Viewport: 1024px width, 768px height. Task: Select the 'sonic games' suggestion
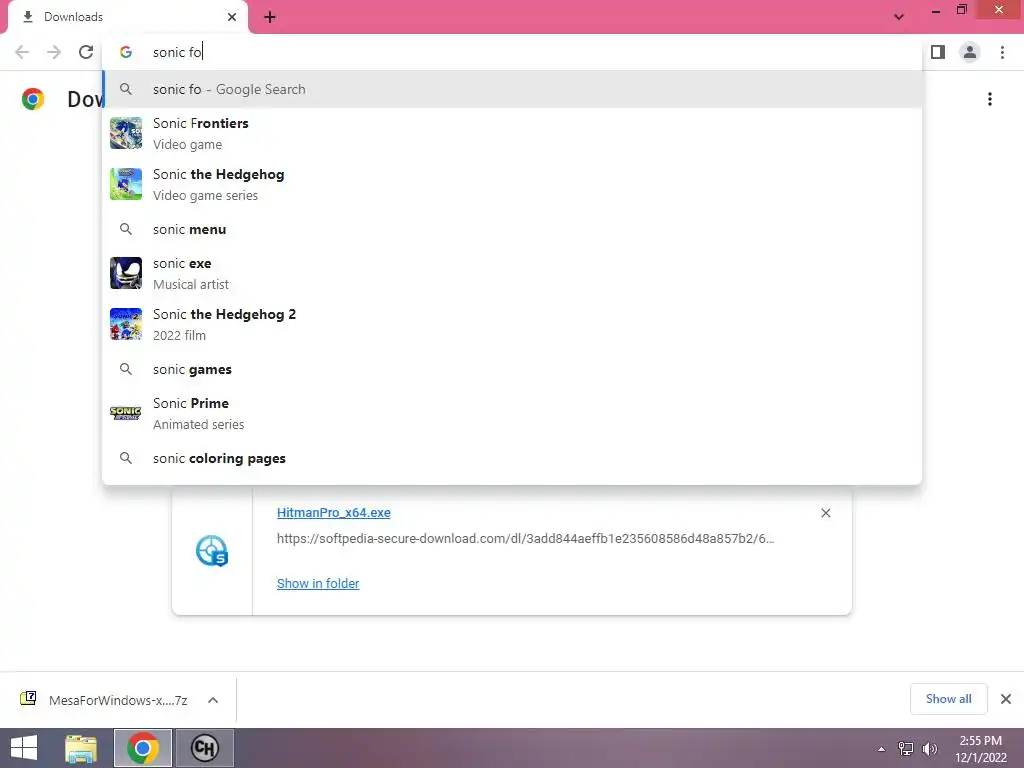(513, 369)
